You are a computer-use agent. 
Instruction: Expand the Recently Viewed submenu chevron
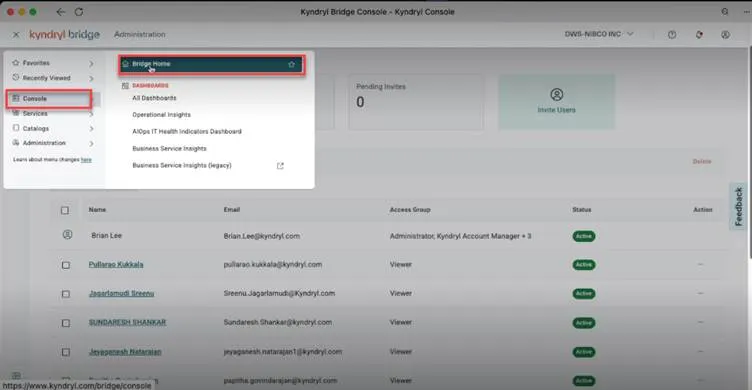pos(91,78)
